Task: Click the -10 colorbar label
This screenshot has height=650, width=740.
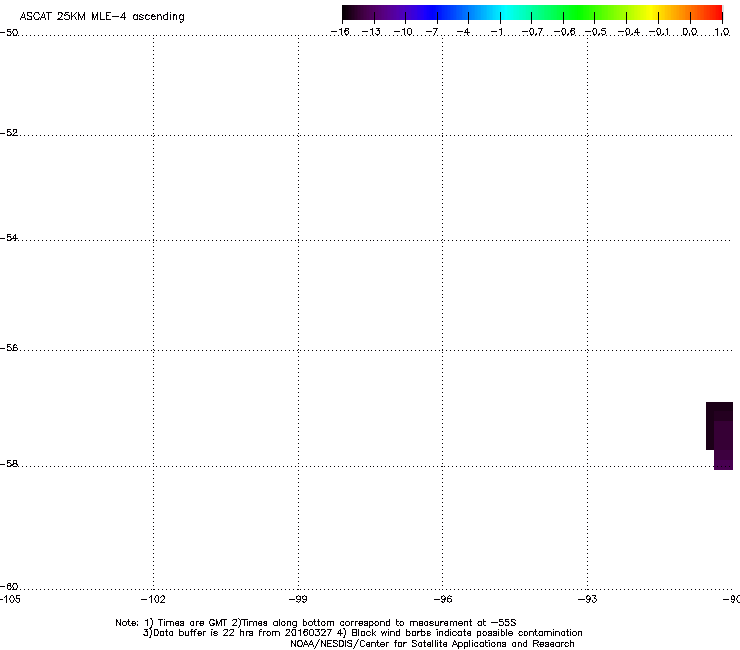Action: [403, 32]
